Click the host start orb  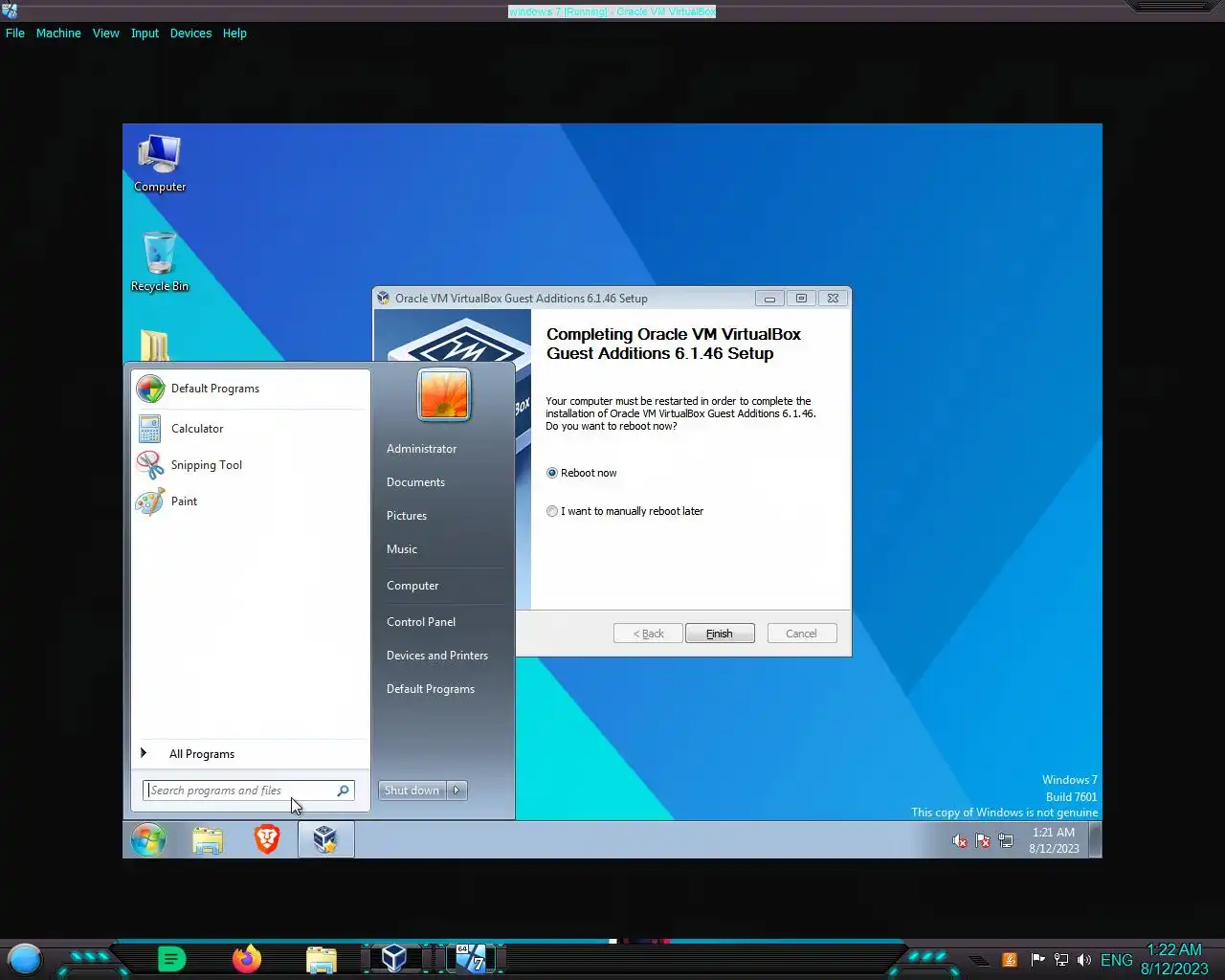(25, 959)
